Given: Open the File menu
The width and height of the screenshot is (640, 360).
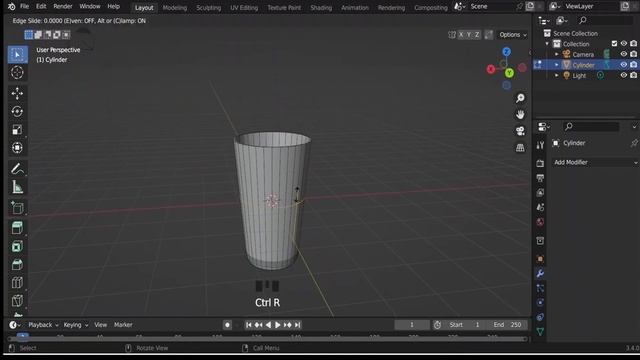Looking at the screenshot, I should click(x=24, y=7).
